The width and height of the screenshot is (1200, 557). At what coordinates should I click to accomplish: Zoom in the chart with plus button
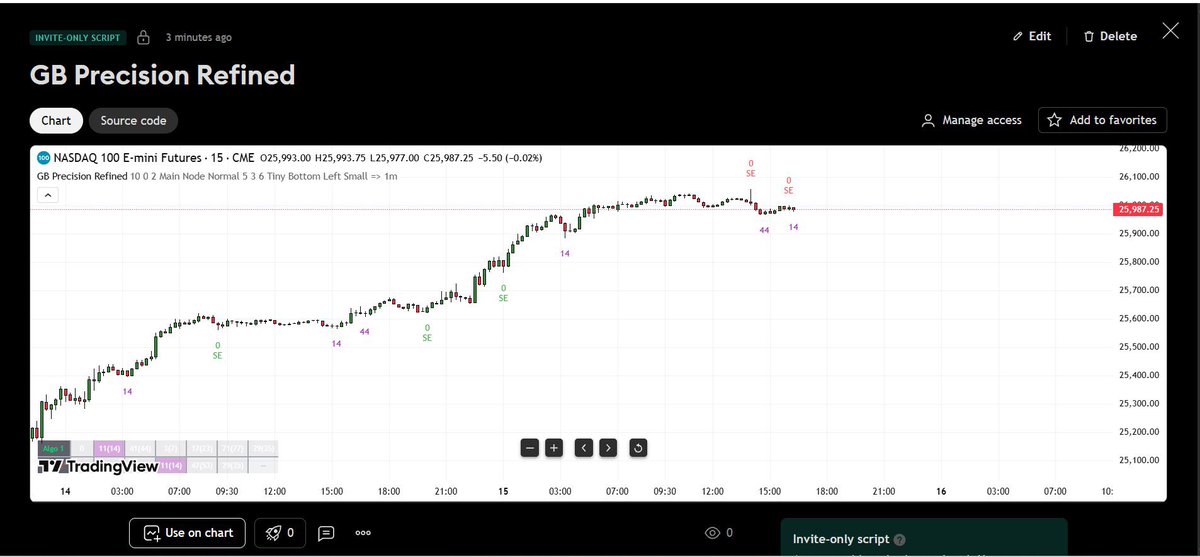pyautogui.click(x=554, y=447)
